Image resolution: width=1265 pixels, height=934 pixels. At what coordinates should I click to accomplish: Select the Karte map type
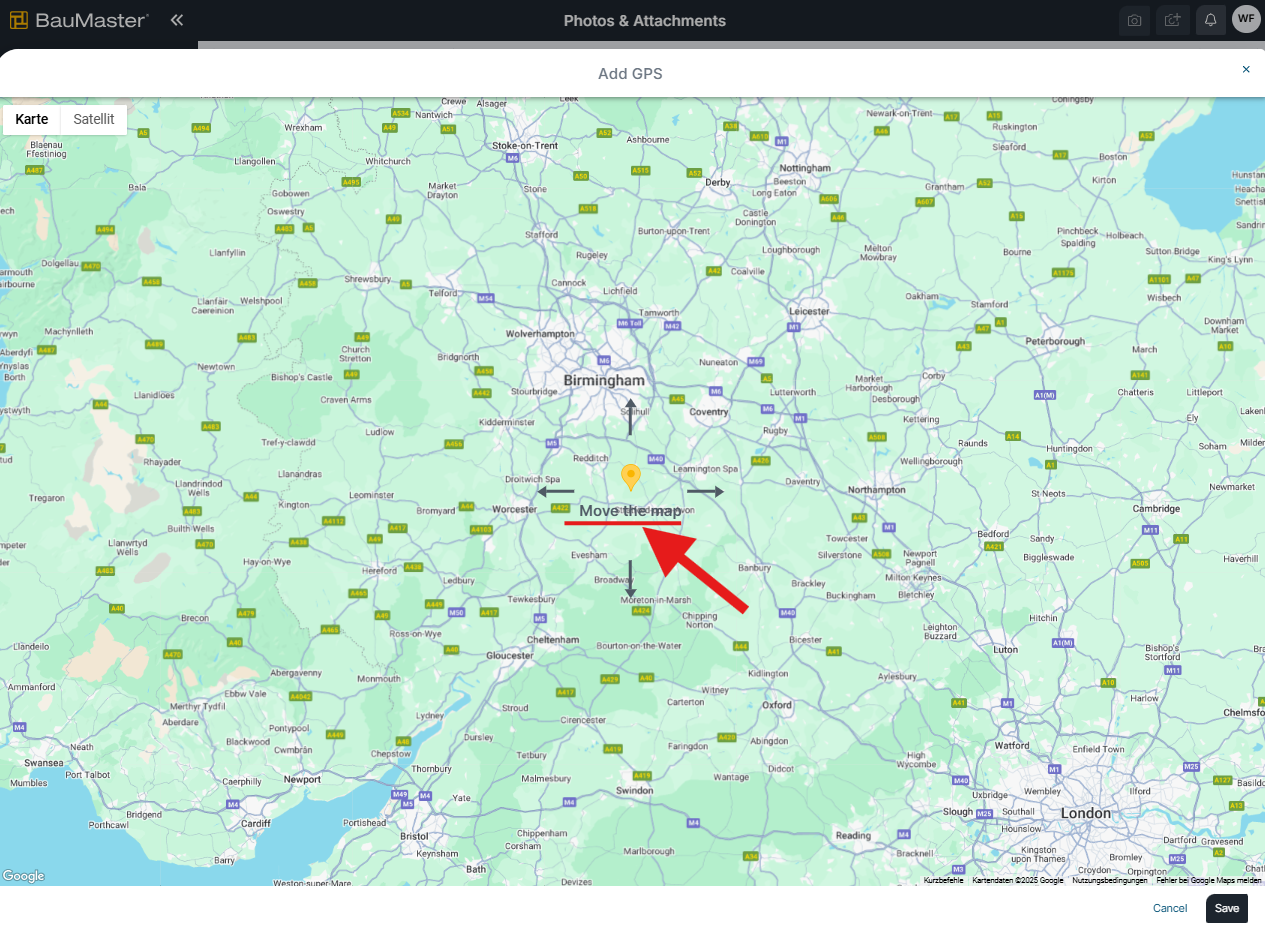pos(32,119)
